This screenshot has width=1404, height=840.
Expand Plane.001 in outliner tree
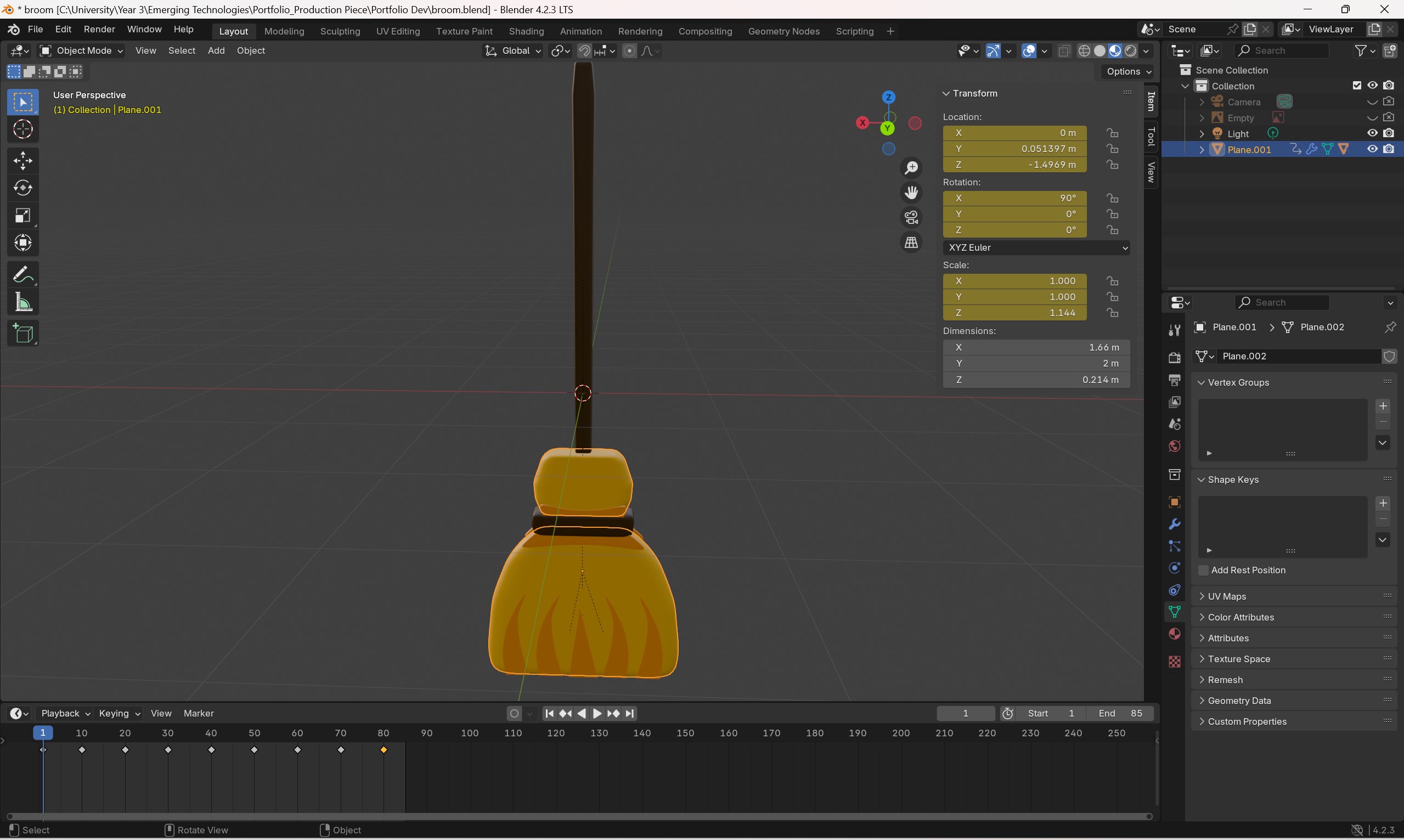(1202, 150)
